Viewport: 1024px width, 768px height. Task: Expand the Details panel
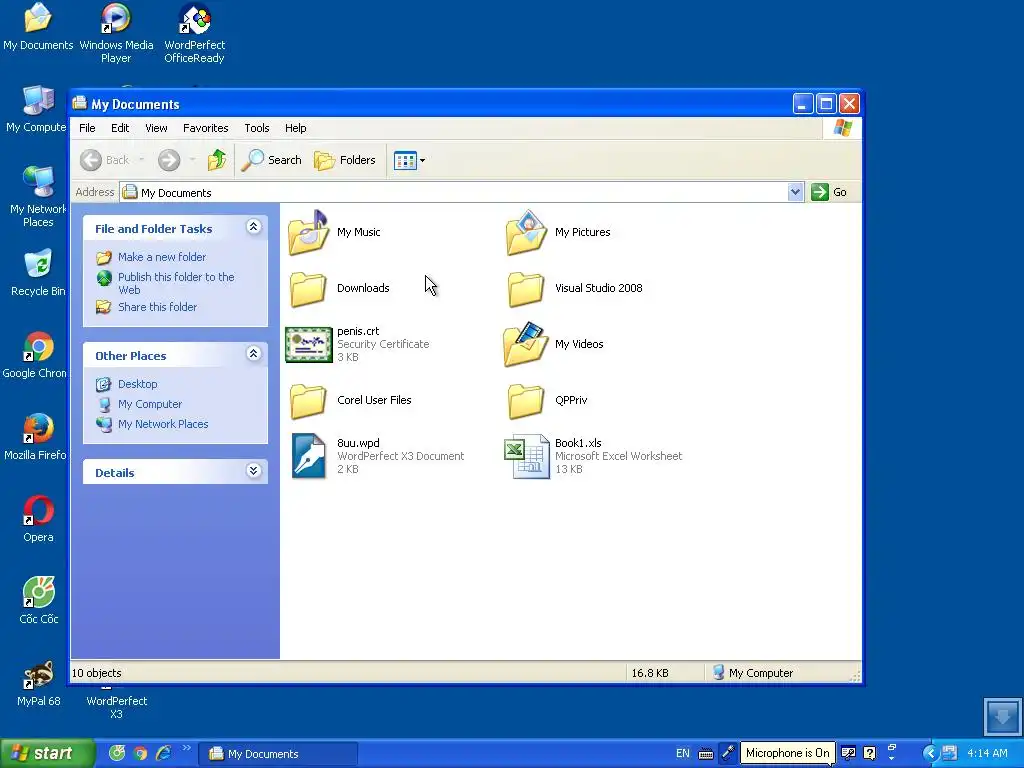click(x=253, y=471)
